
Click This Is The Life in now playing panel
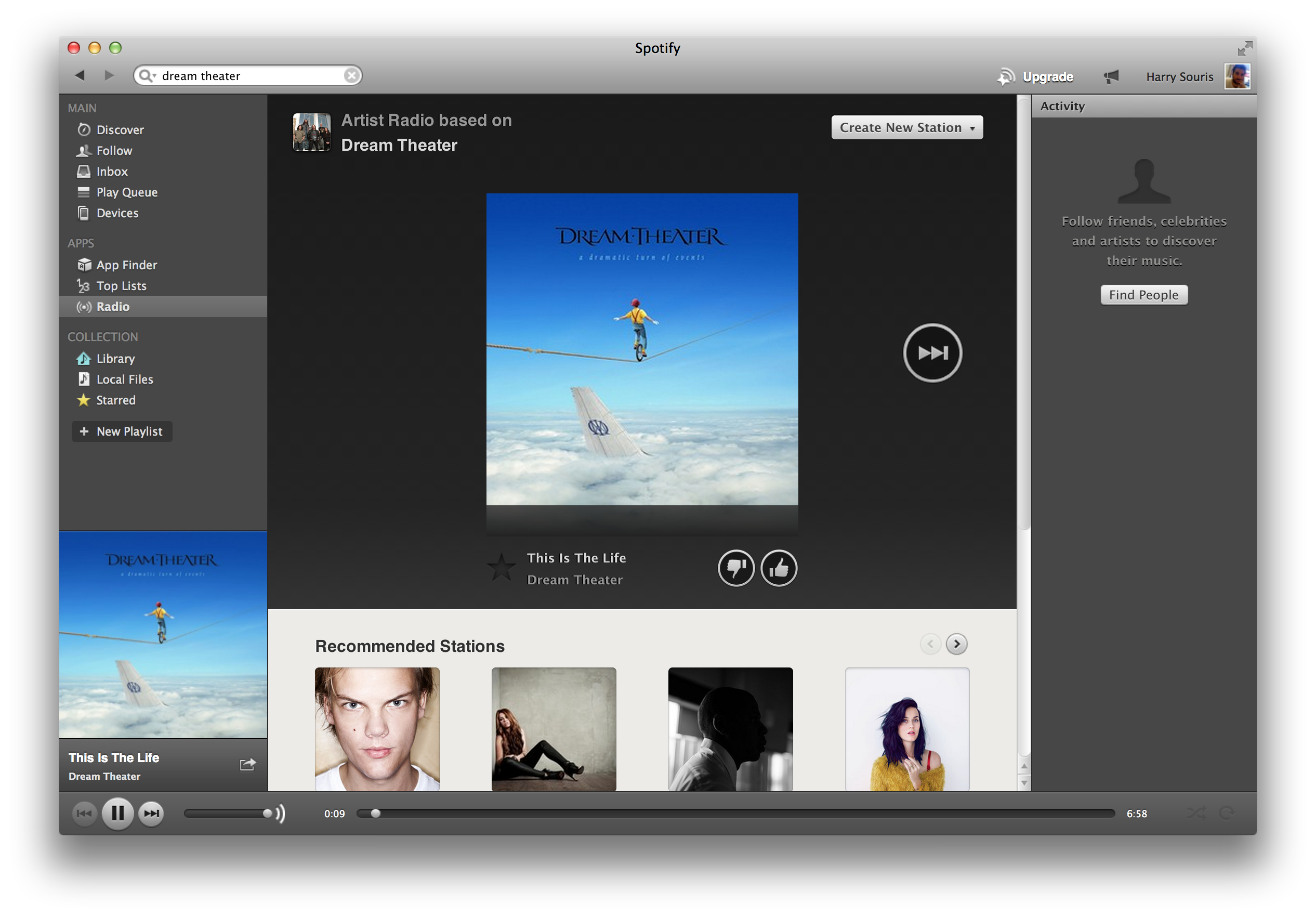[x=114, y=758]
